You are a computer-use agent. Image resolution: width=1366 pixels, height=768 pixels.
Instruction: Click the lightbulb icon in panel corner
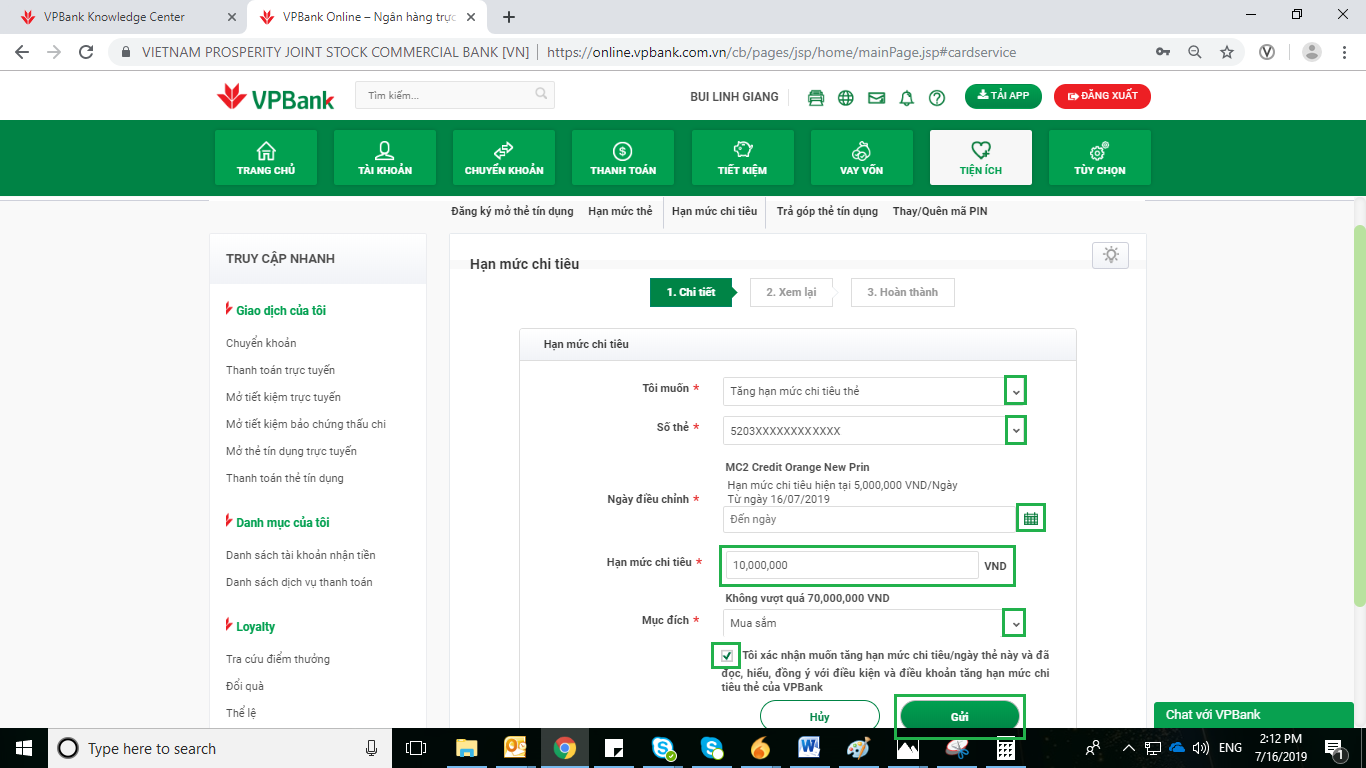1110,255
